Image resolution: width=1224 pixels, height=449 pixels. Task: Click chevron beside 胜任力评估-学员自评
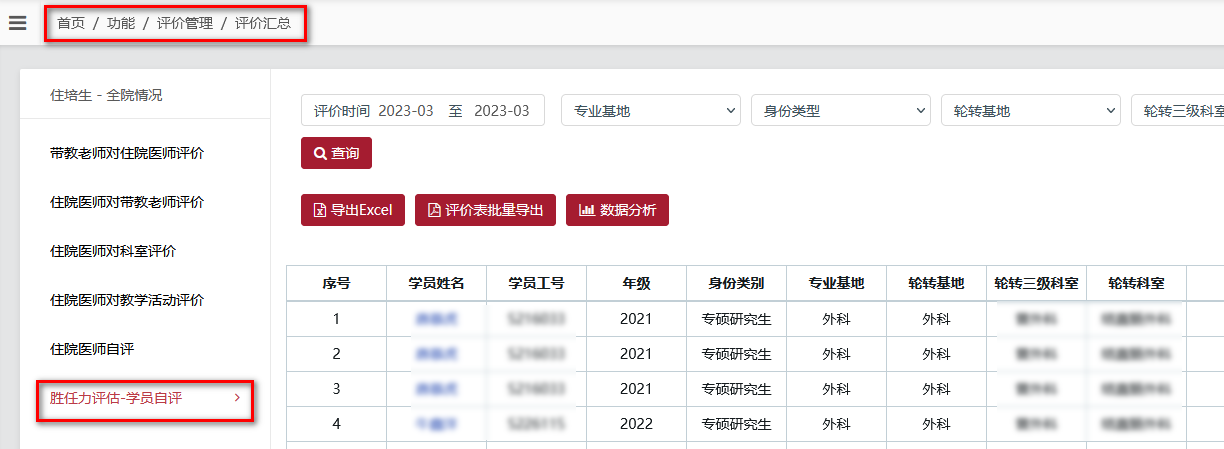[x=237, y=398]
